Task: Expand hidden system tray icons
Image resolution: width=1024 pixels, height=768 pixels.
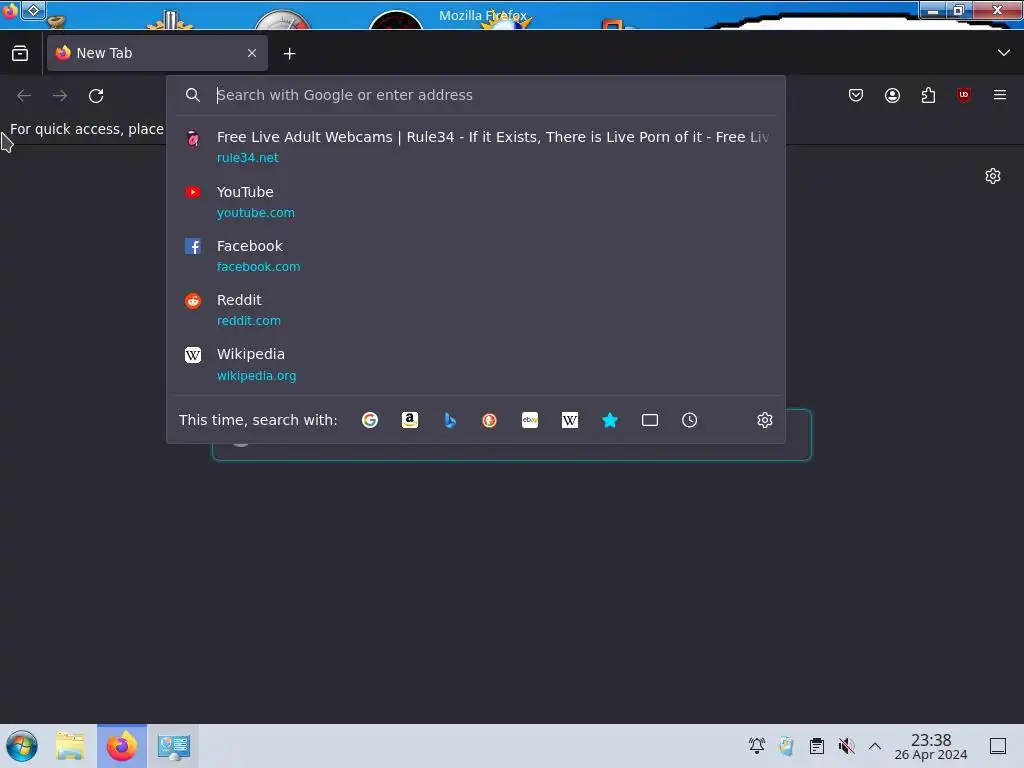Action: (875, 745)
